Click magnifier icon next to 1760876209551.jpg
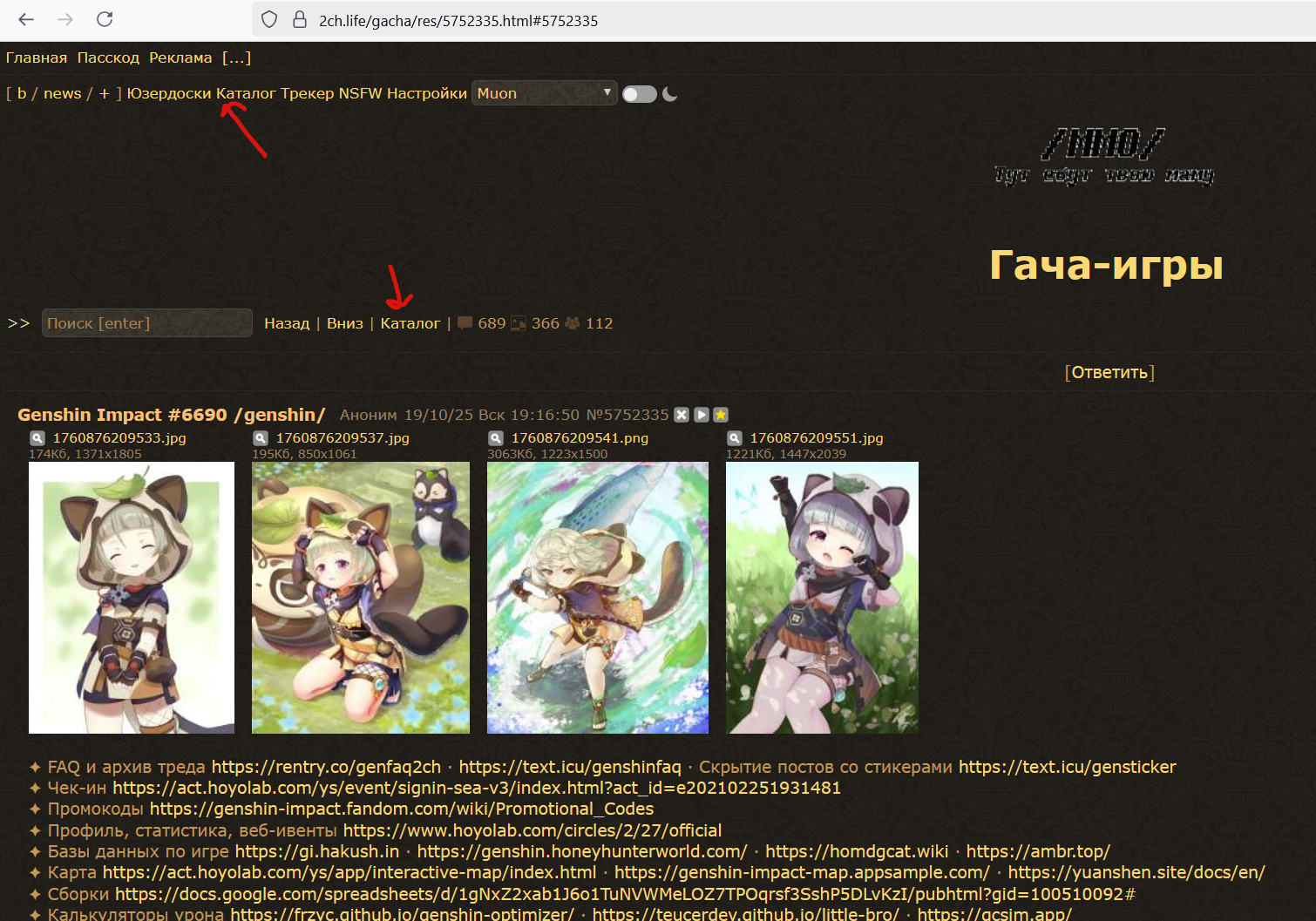The height and width of the screenshot is (921, 1316). (x=735, y=438)
